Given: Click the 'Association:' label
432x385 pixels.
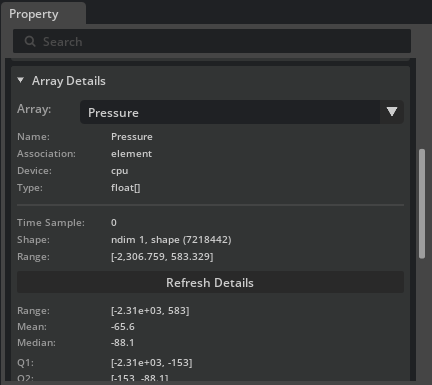Looking at the screenshot, I should point(46,154).
